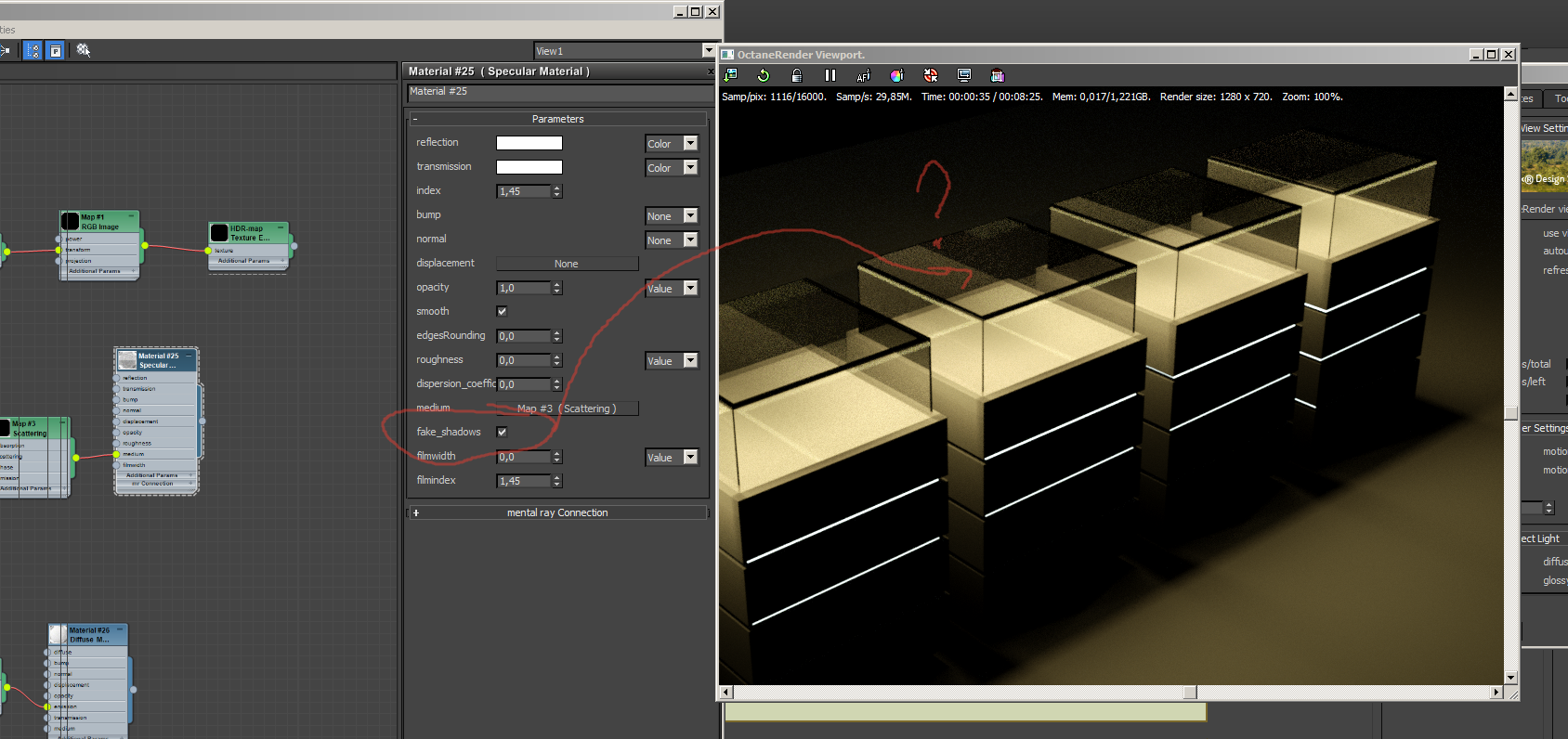
Task: Click the opacity value field
Action: [x=525, y=288]
